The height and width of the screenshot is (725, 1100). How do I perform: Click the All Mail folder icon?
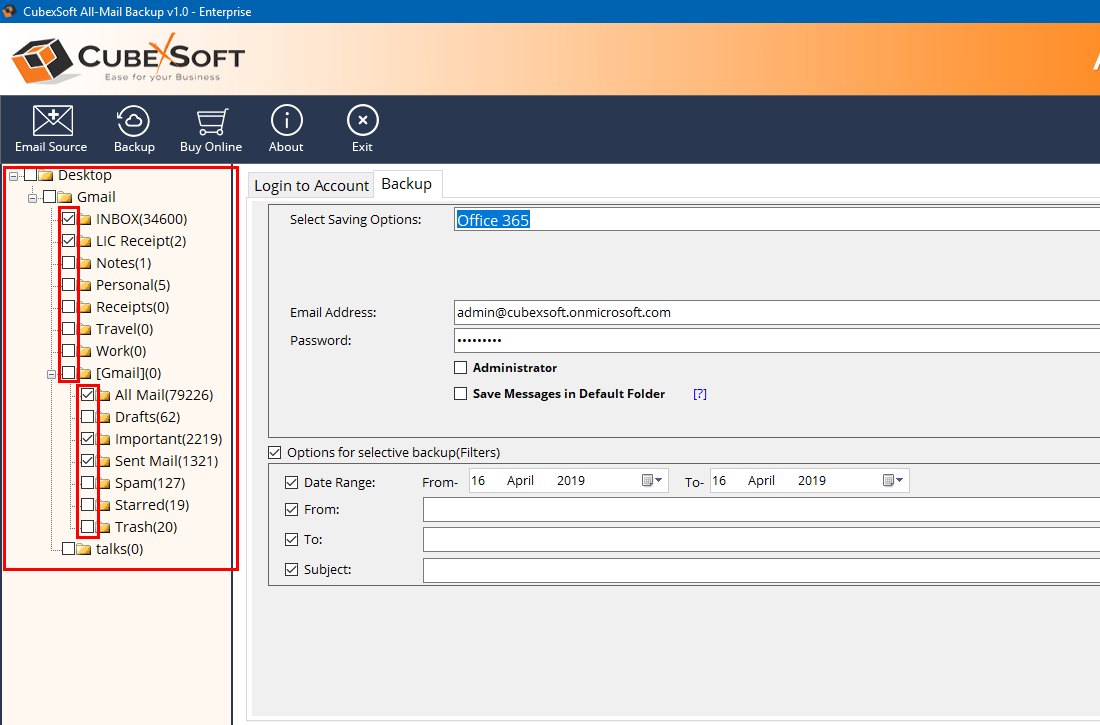click(104, 395)
